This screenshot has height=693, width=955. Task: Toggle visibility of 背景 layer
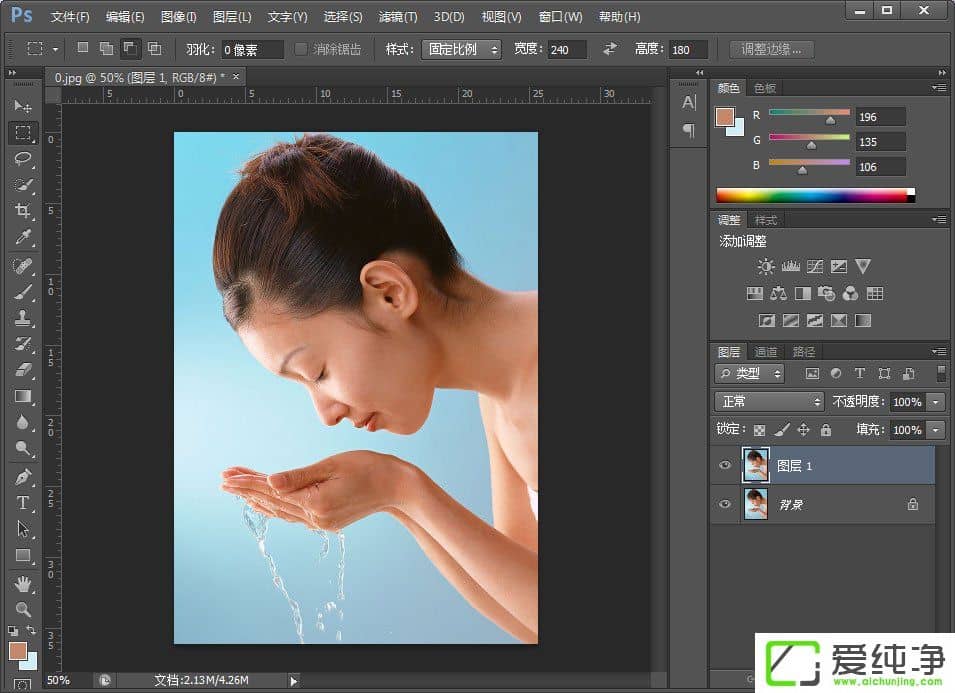725,504
